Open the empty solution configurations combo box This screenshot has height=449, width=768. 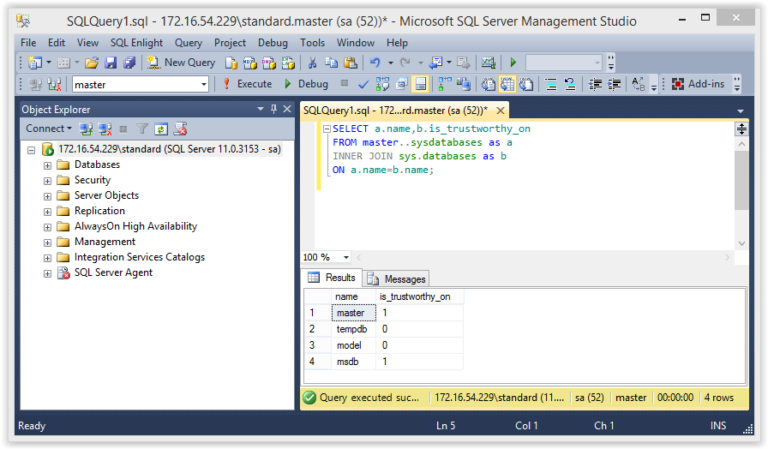click(x=563, y=63)
